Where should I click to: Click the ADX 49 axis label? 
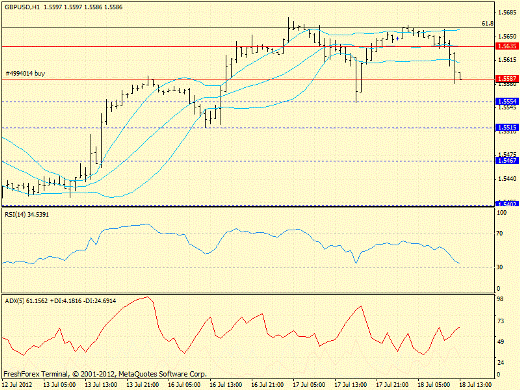click(500, 342)
